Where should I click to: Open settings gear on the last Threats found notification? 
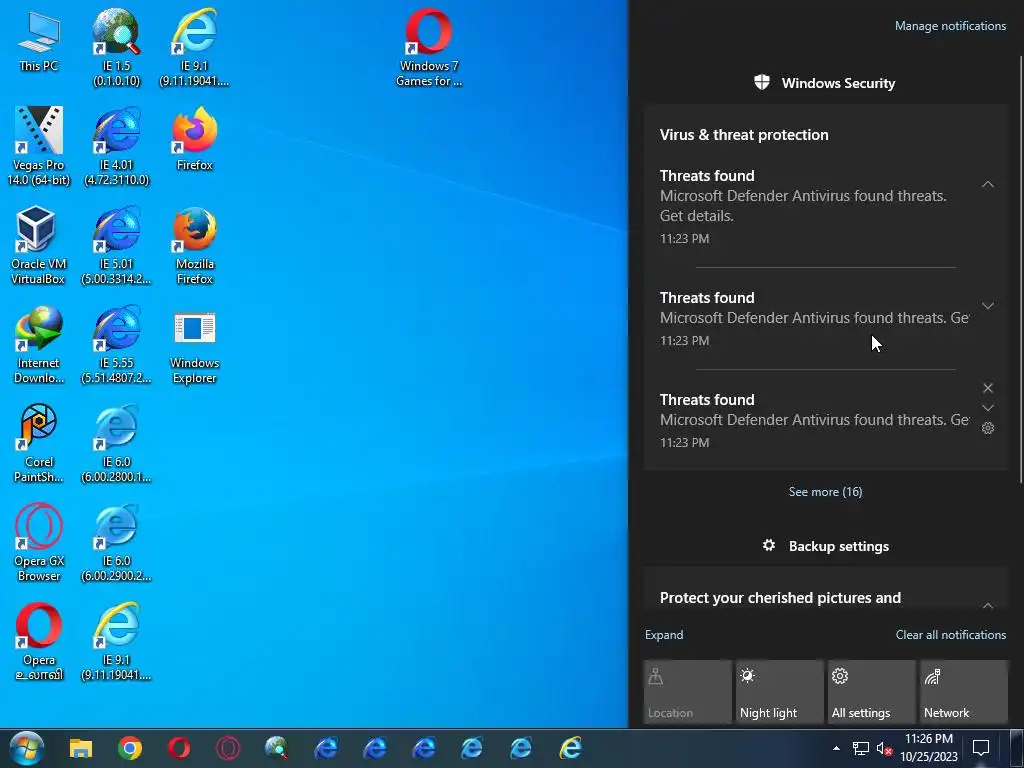tap(988, 428)
